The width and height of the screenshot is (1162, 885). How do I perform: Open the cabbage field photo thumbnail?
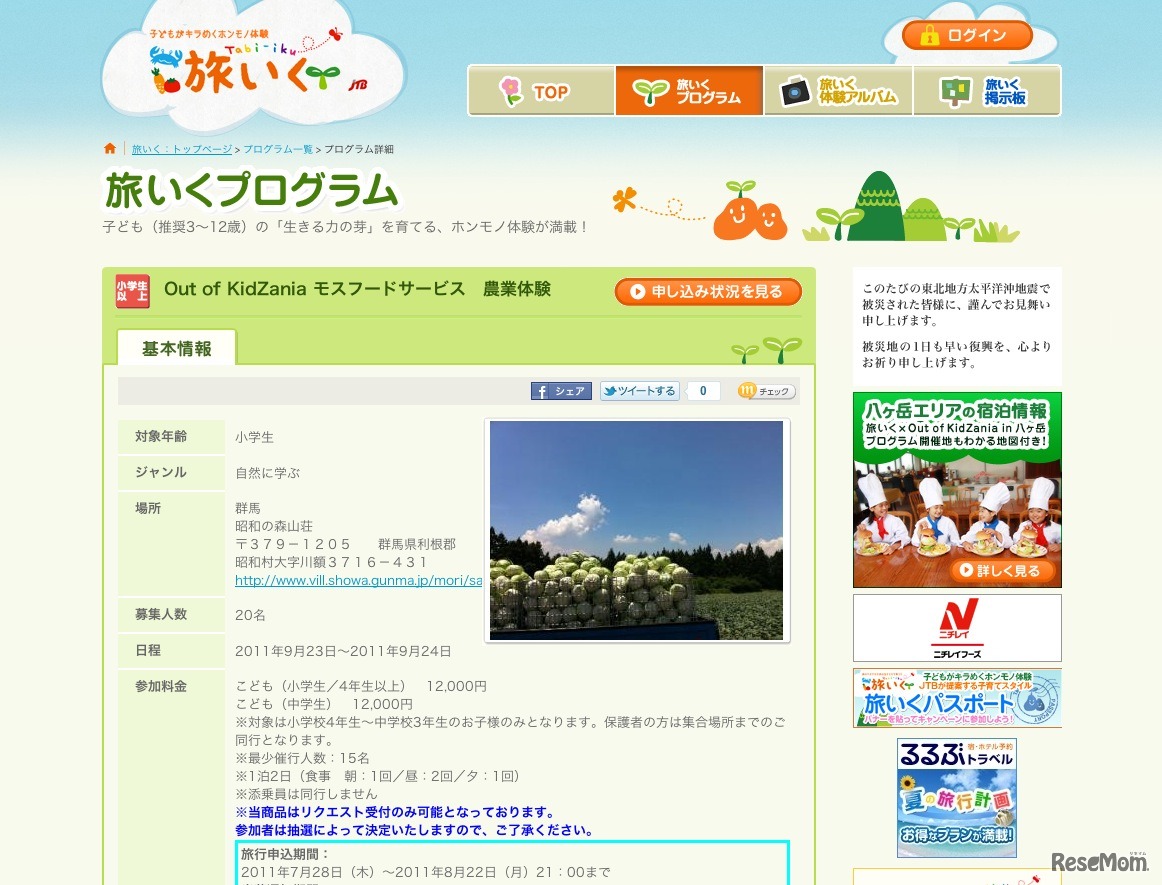(x=637, y=530)
